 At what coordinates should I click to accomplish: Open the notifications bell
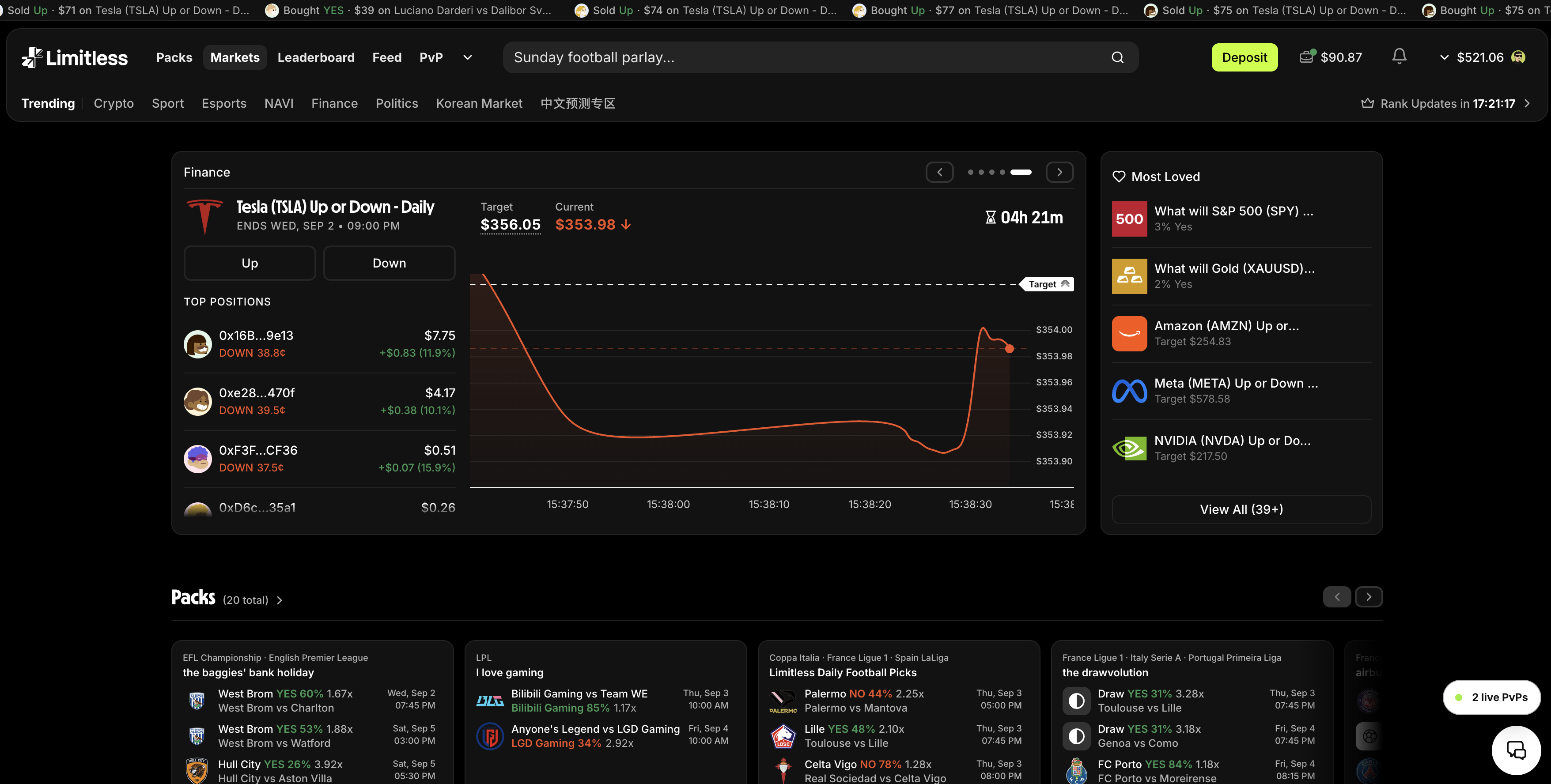point(1399,57)
